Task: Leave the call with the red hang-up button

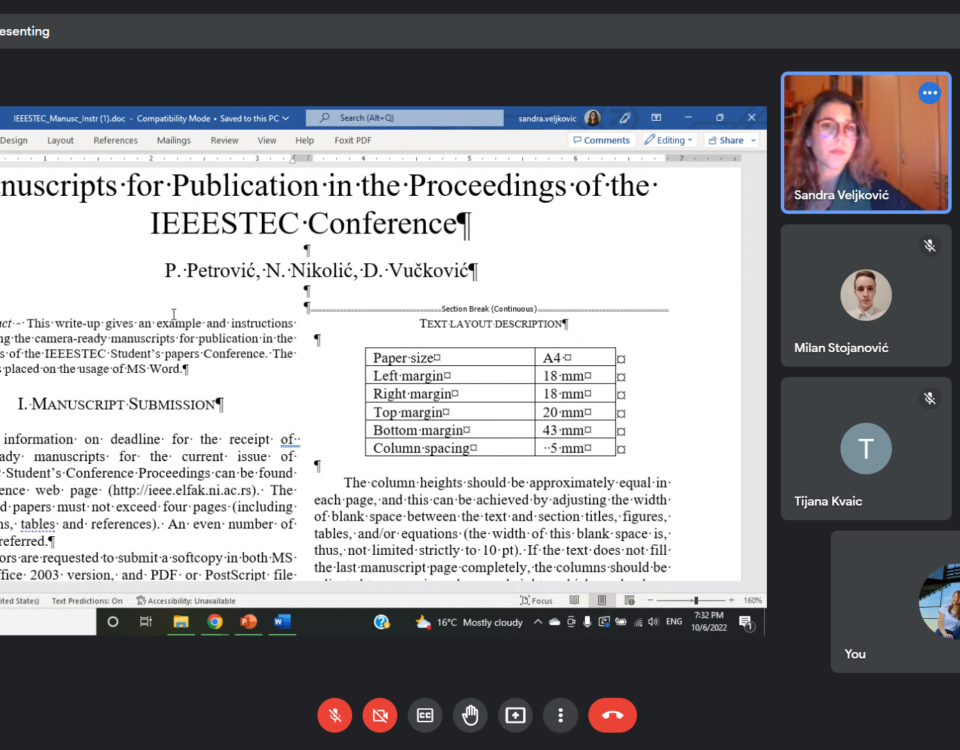Action: pos(612,715)
